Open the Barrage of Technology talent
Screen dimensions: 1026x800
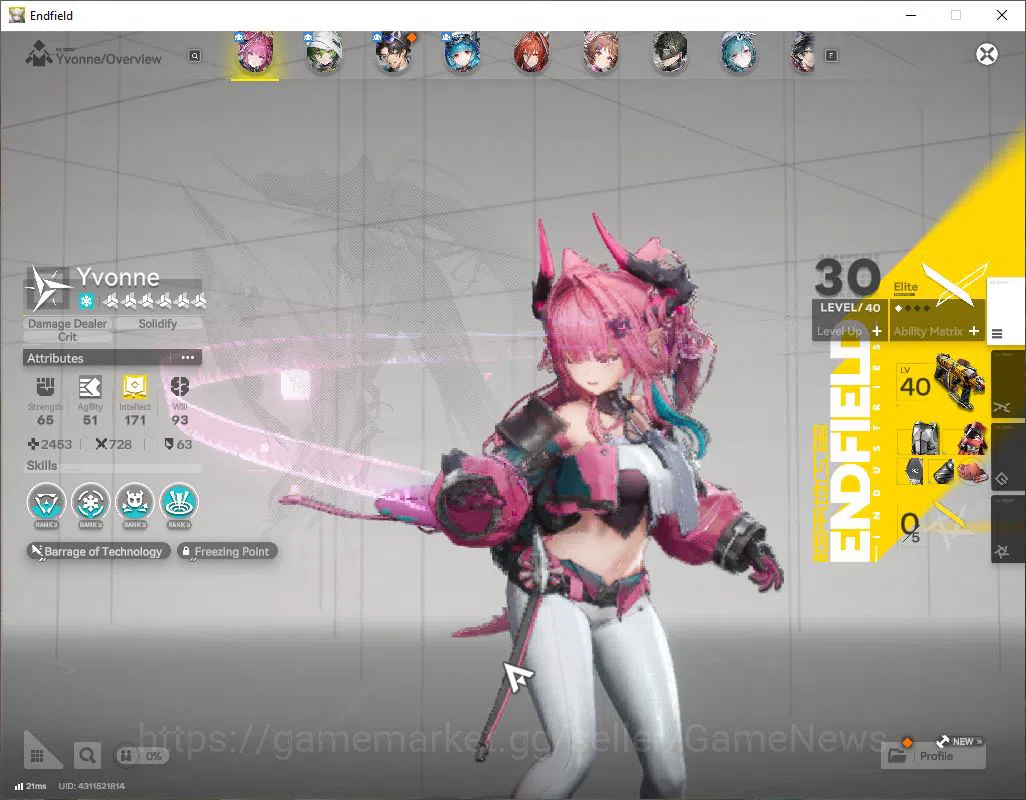(98, 551)
